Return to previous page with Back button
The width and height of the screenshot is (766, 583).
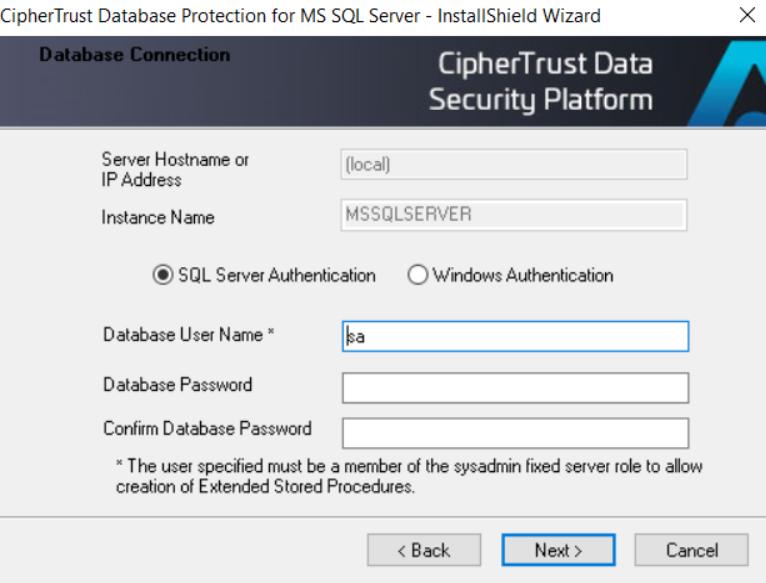tap(424, 550)
